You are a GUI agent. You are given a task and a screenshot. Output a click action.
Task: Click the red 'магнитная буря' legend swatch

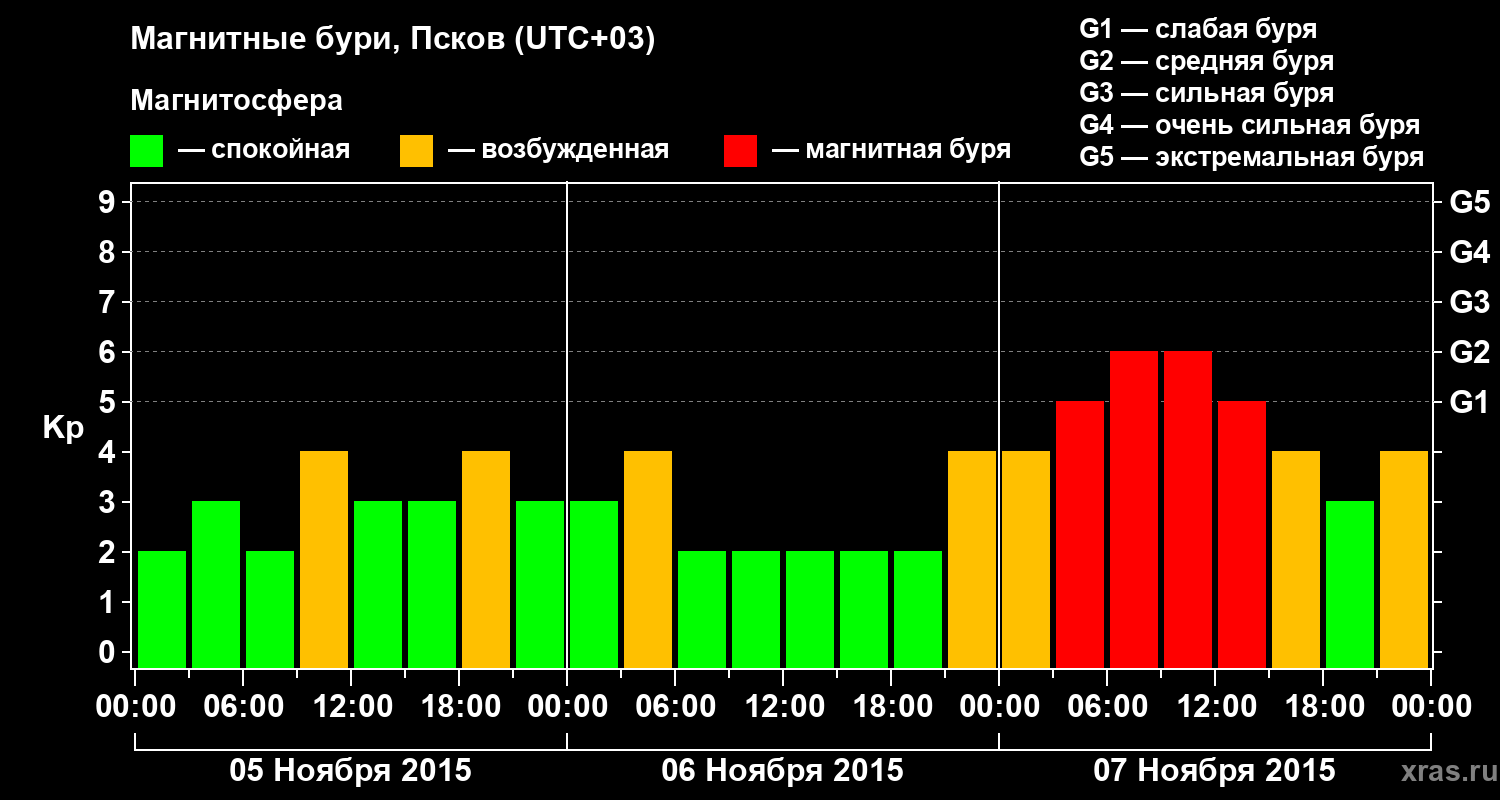pyautogui.click(x=741, y=151)
